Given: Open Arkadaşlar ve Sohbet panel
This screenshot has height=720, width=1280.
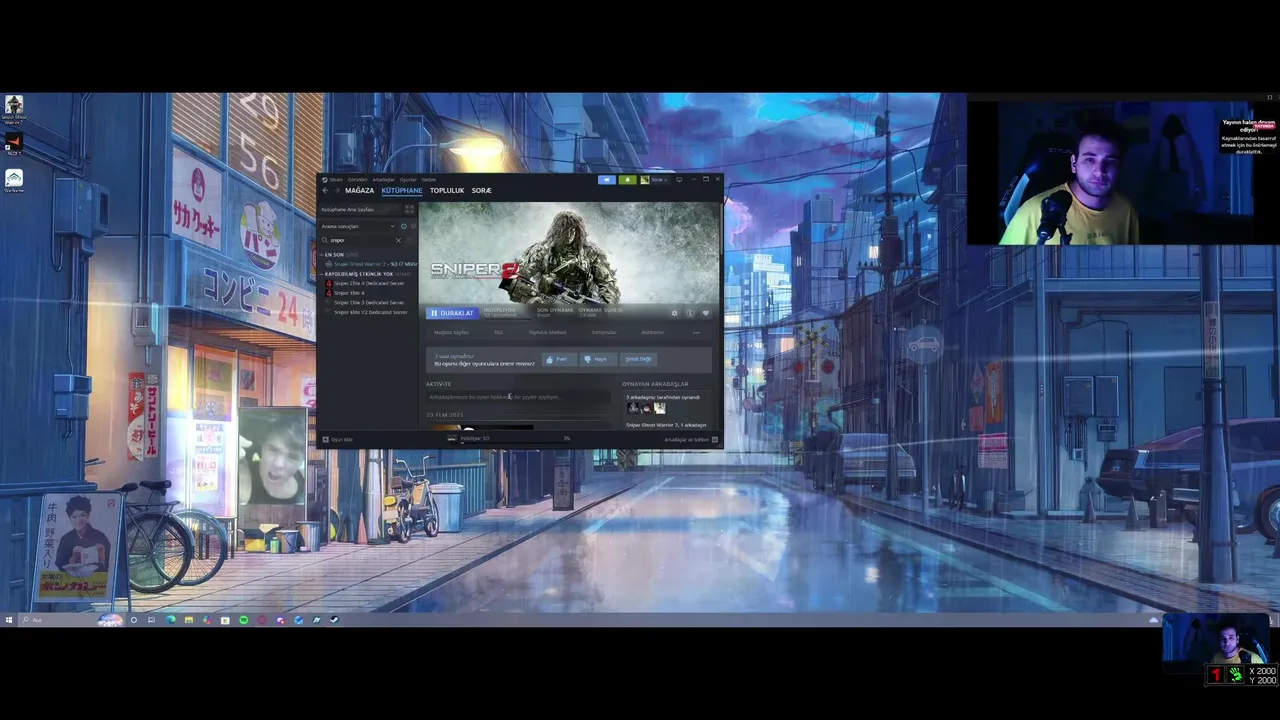Looking at the screenshot, I should pos(692,439).
